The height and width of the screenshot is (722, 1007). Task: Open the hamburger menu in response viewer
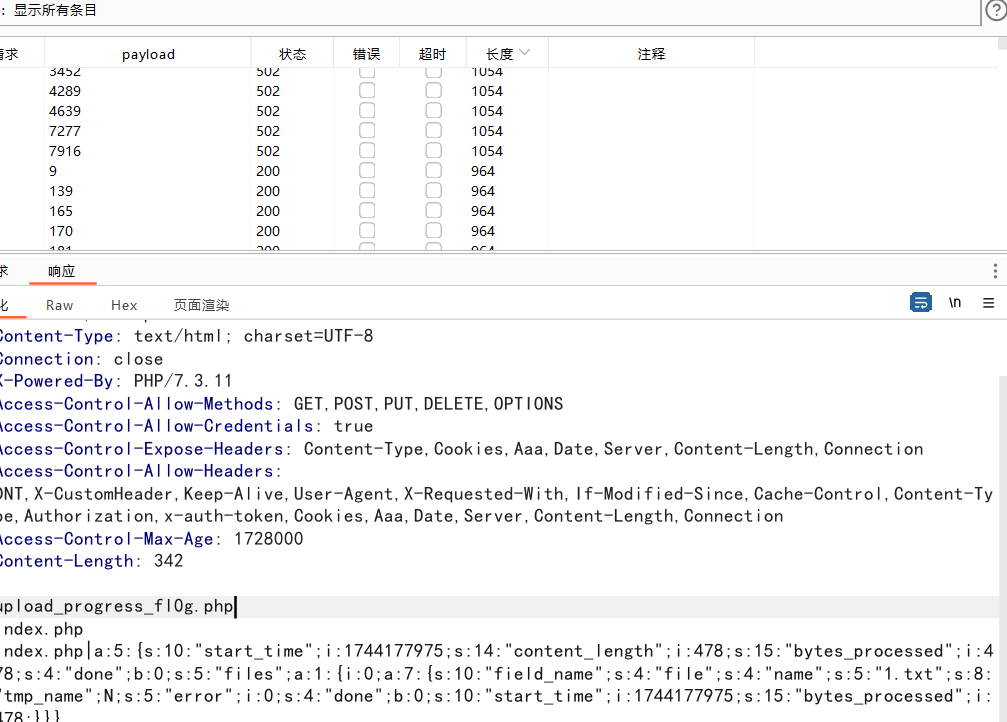coord(988,303)
